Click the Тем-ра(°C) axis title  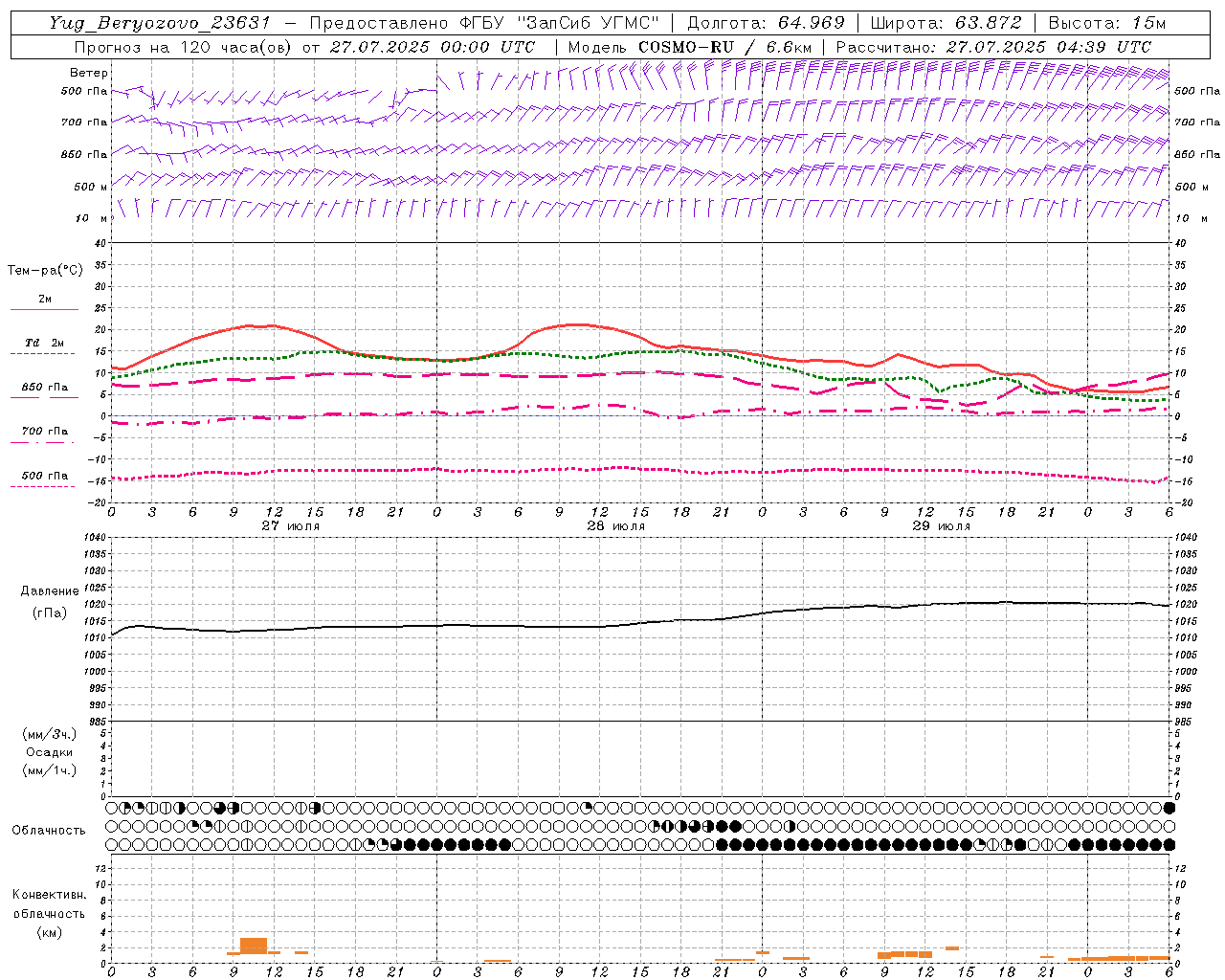(x=45, y=271)
